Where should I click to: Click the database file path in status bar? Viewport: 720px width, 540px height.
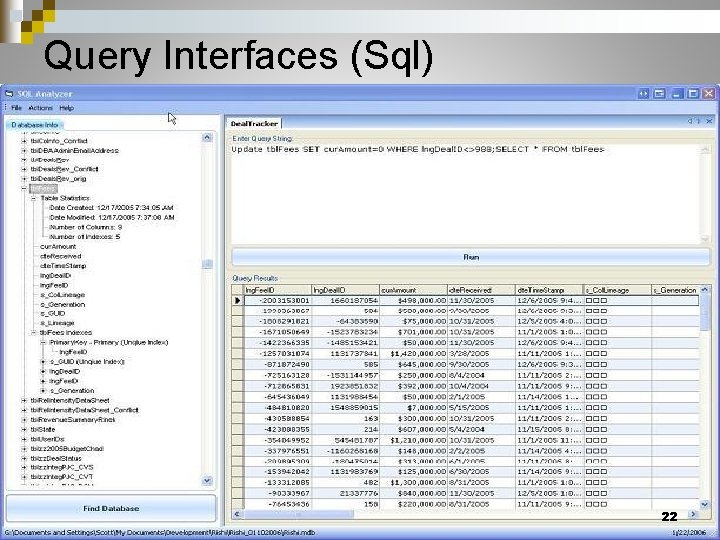tap(160, 533)
